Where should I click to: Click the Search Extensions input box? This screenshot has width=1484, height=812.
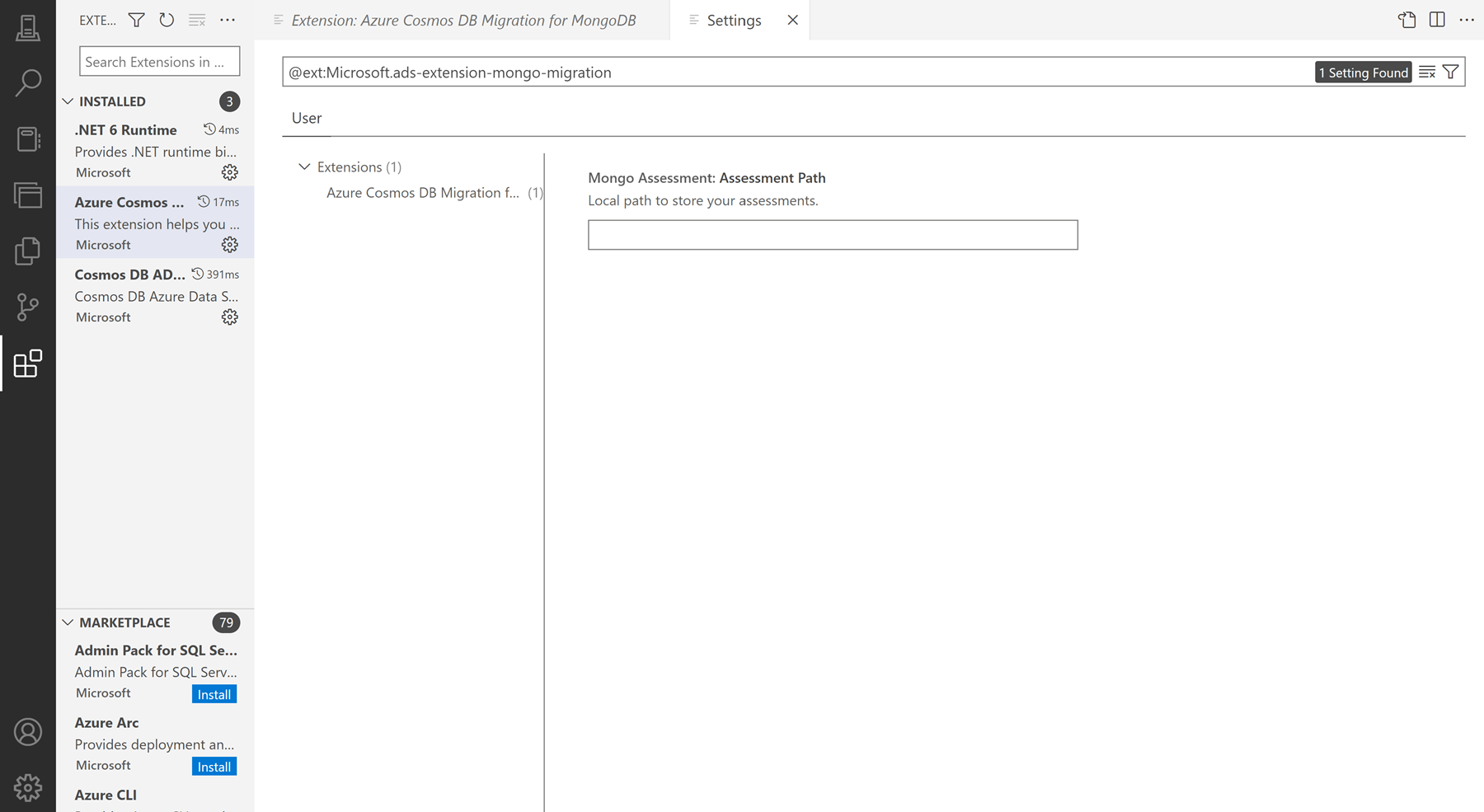pyautogui.click(x=160, y=62)
